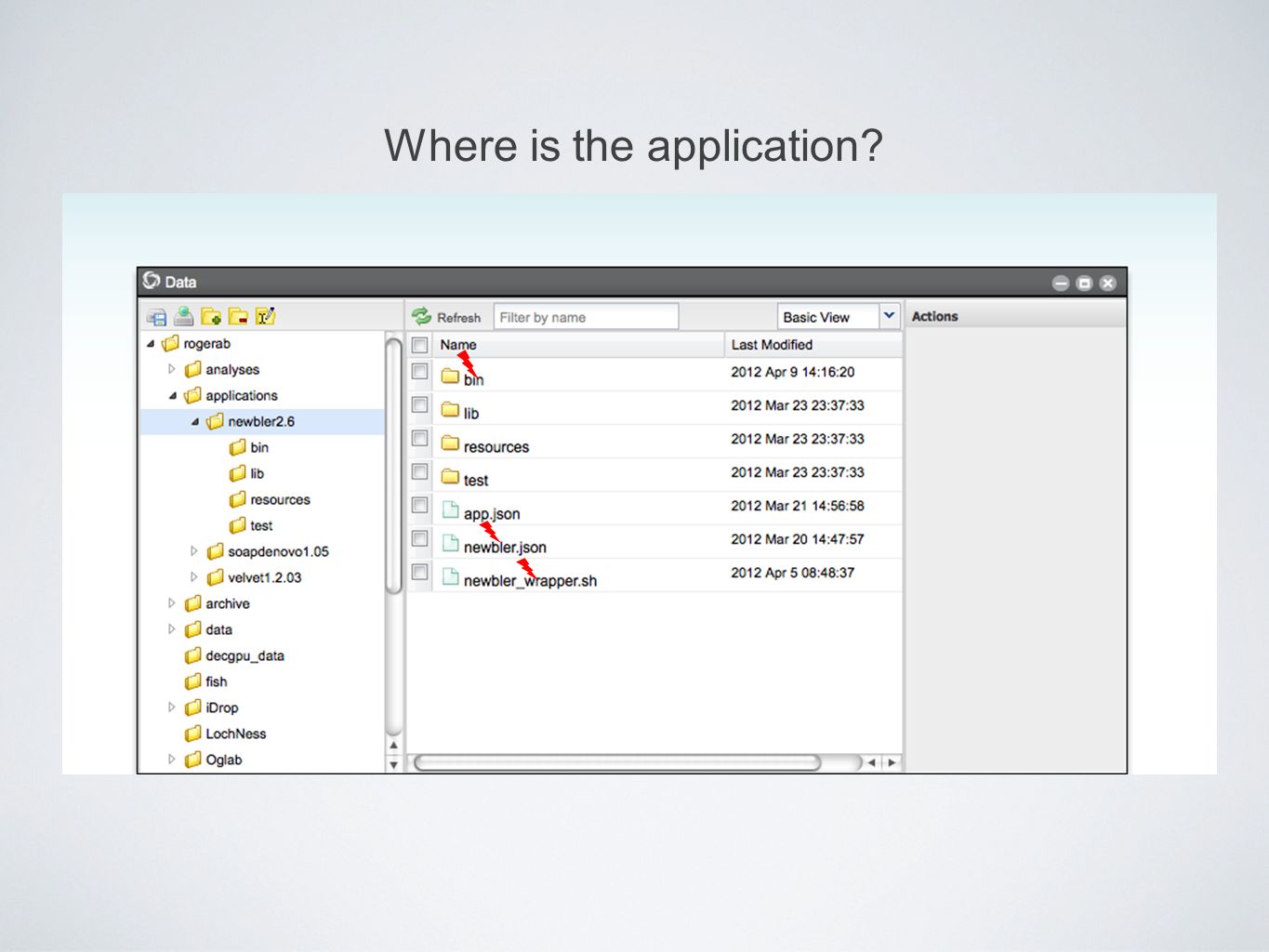This screenshot has width=1269, height=952.
Task: Delete folder using the folder-minus icon
Action: coord(238,316)
